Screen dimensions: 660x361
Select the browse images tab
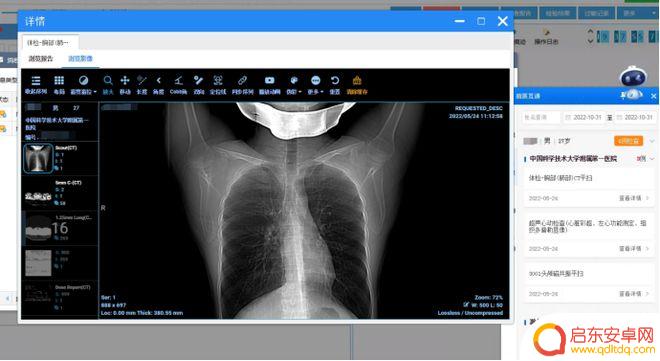point(80,58)
